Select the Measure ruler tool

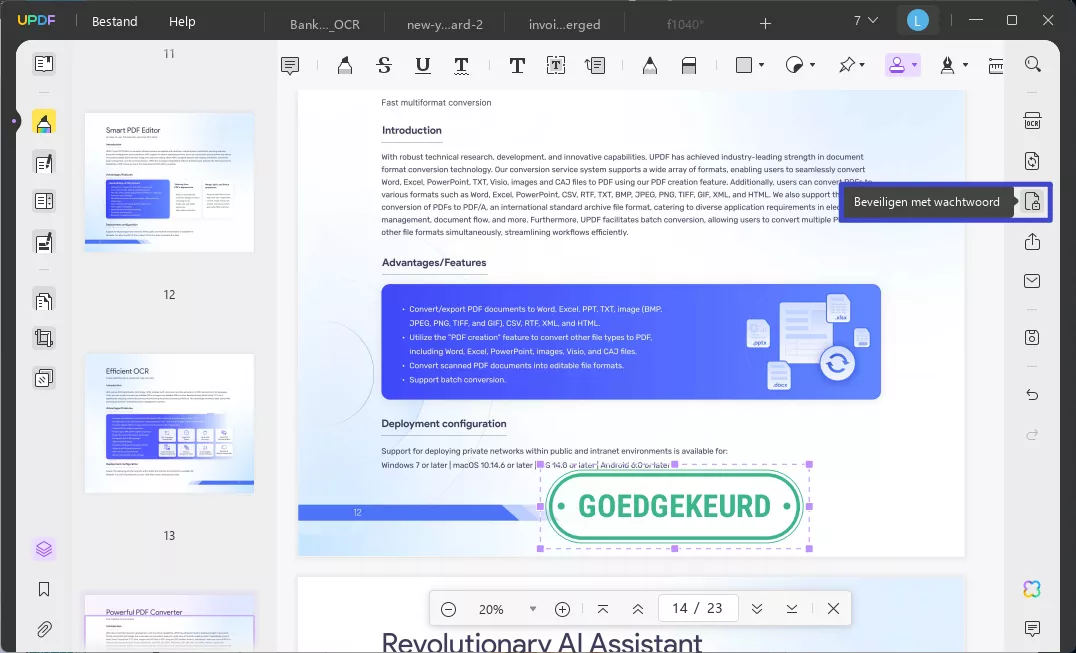[x=995, y=65]
